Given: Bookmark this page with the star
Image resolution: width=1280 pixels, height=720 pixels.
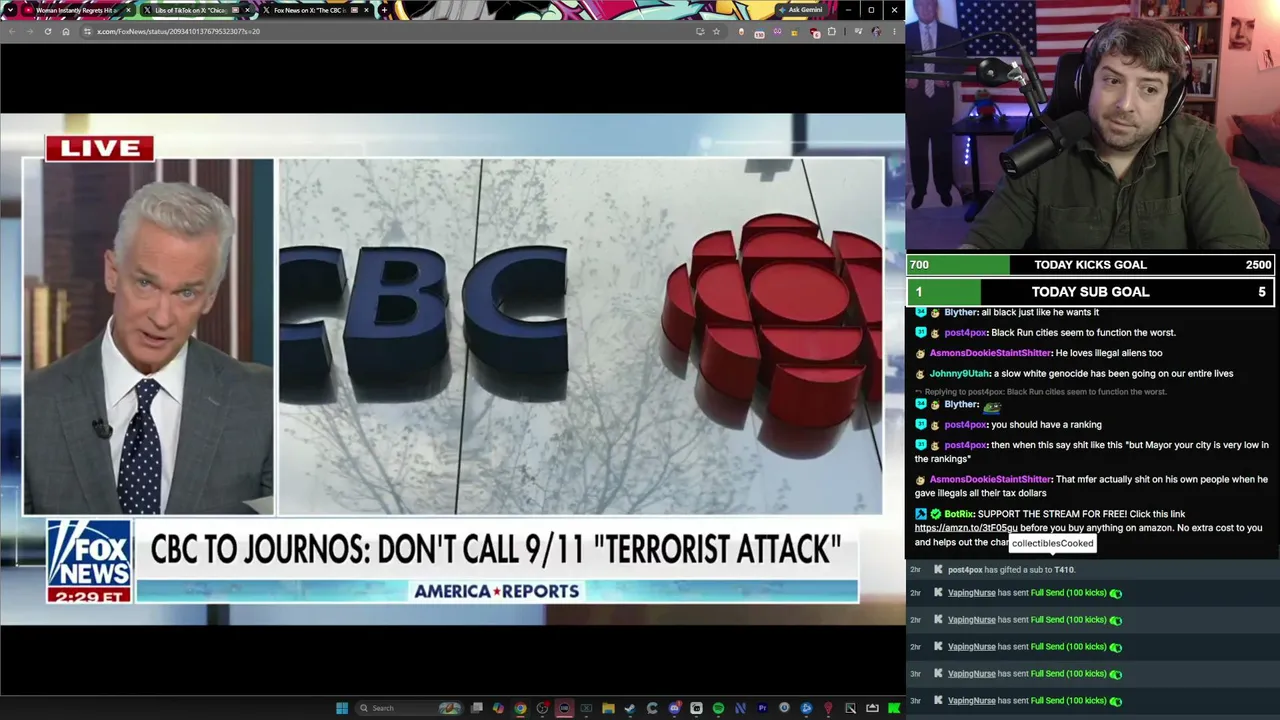Looking at the screenshot, I should pyautogui.click(x=716, y=31).
